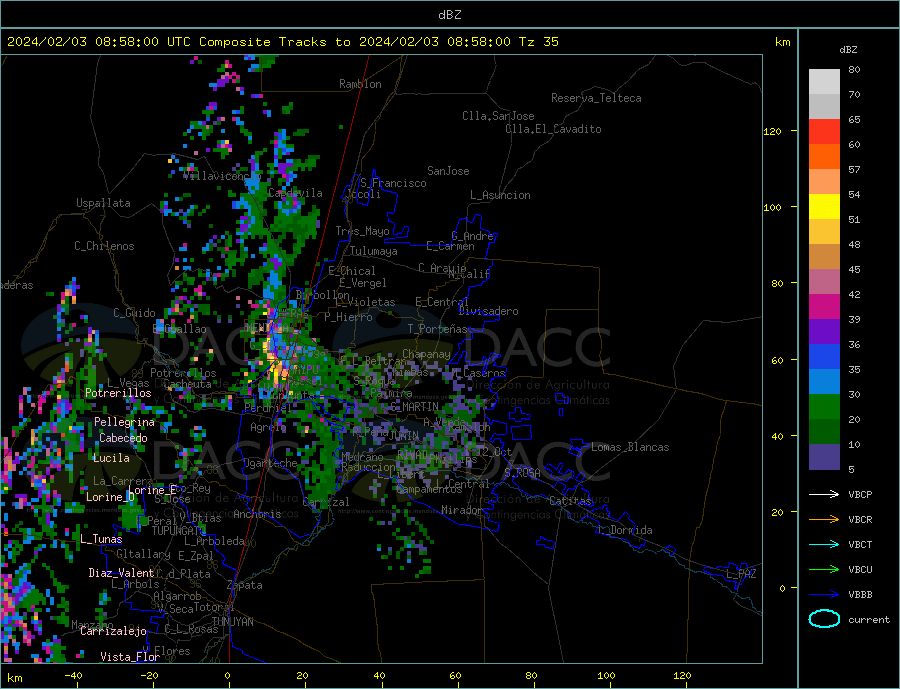Image resolution: width=900 pixels, height=689 pixels.
Task: Click the SanJose place label
Action: click(448, 171)
